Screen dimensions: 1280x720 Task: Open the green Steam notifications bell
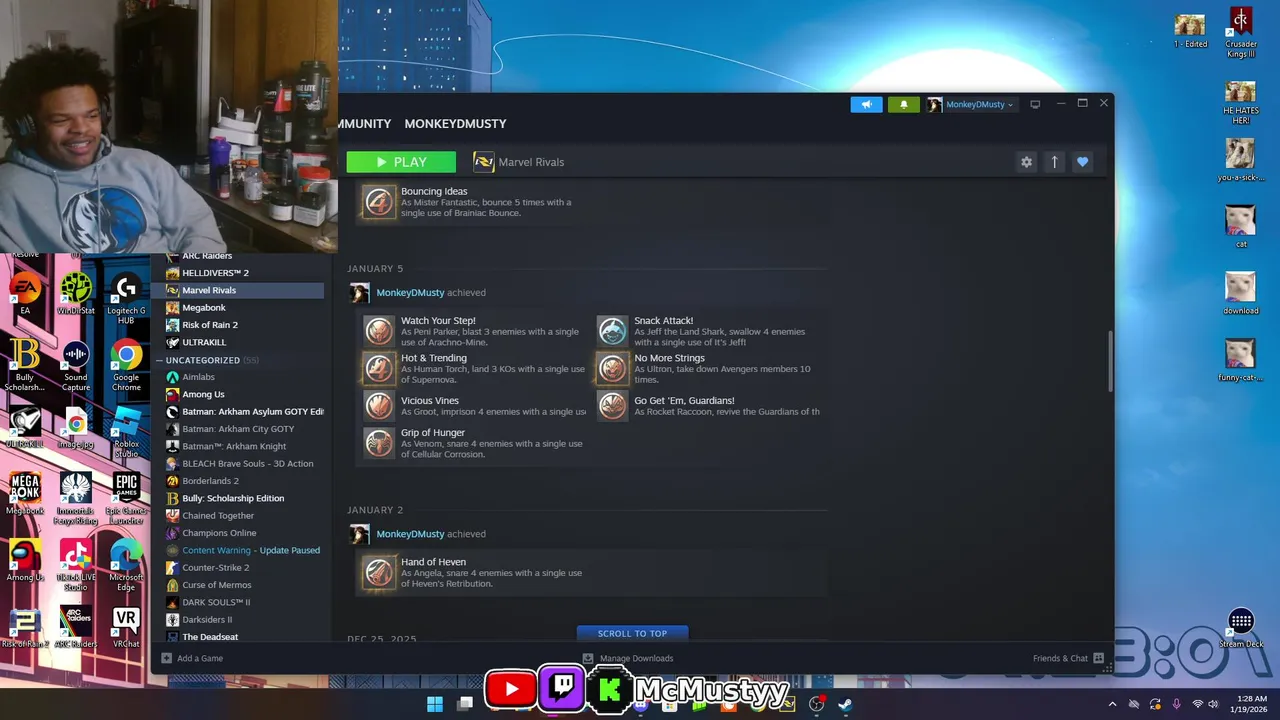pyautogui.click(x=903, y=104)
